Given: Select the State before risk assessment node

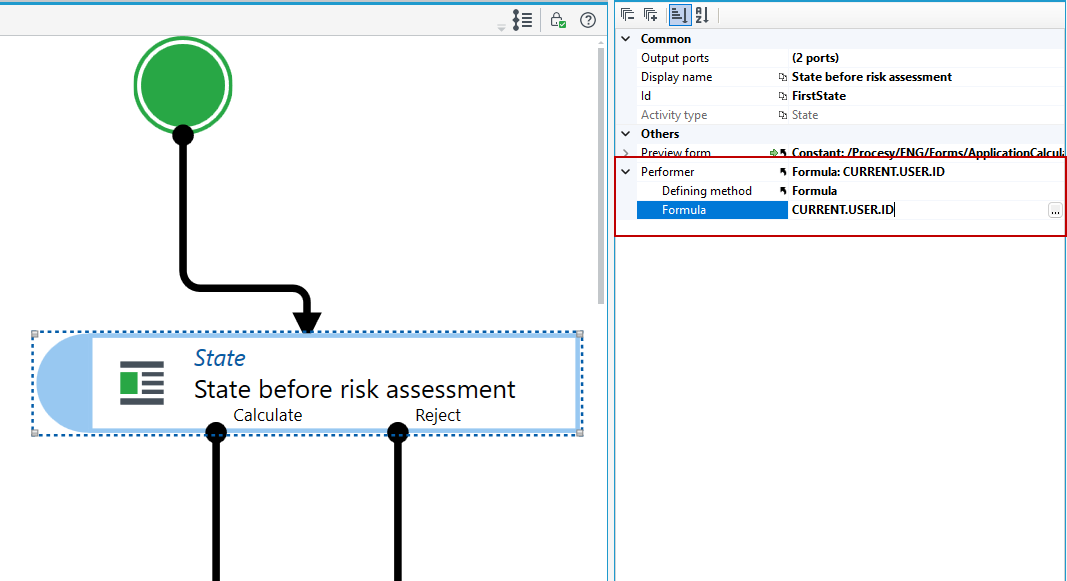Looking at the screenshot, I should [x=308, y=384].
